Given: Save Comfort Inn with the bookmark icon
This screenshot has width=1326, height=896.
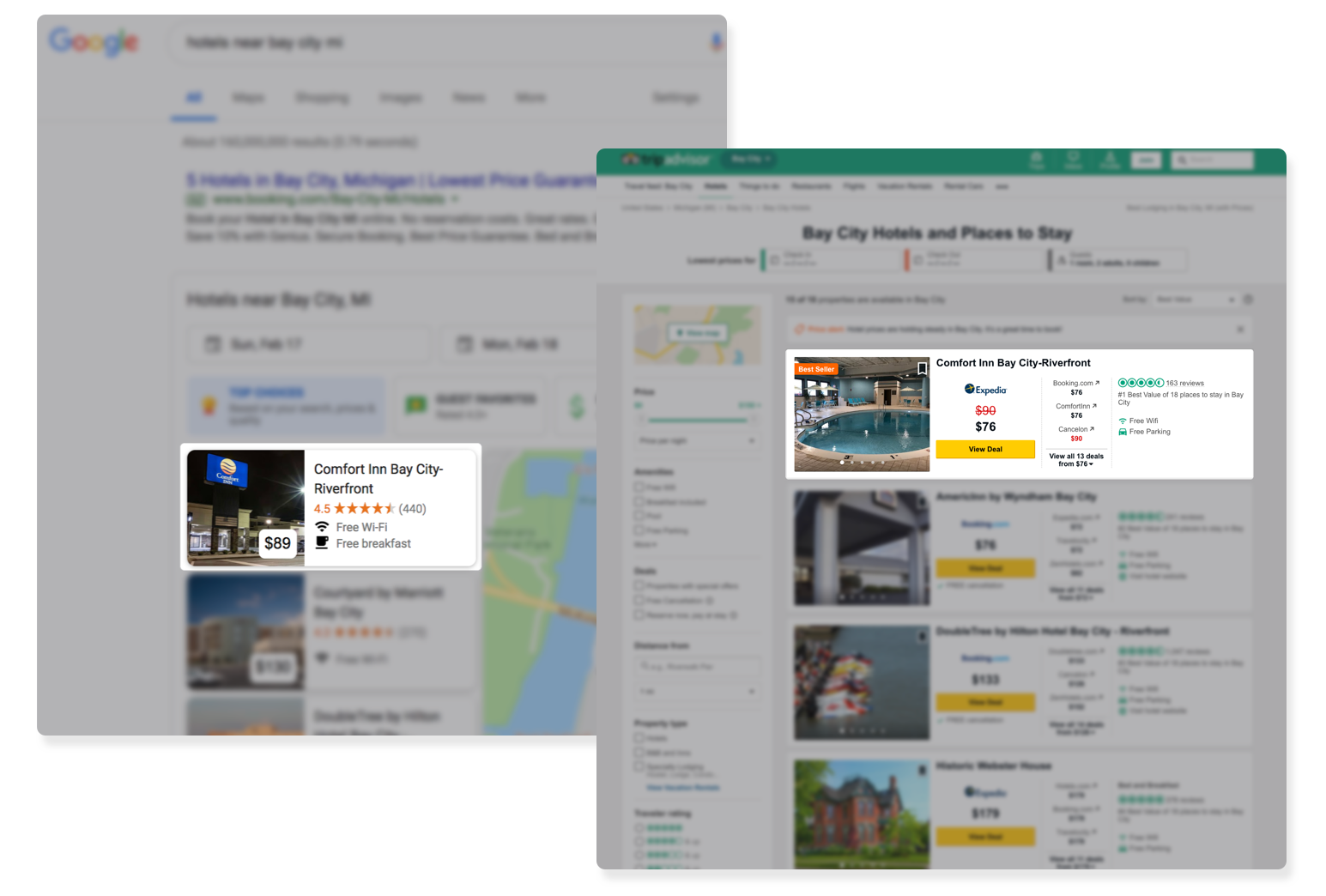Looking at the screenshot, I should coord(922,368).
